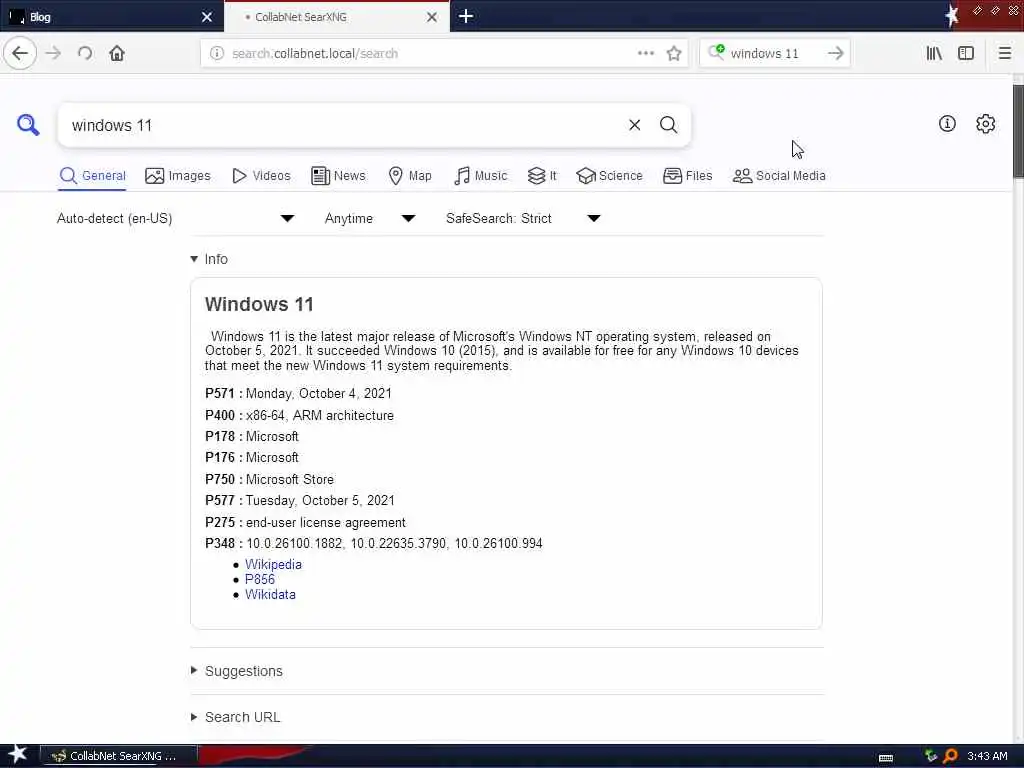1024x768 pixels.
Task: Click the network tray icon
Action: (x=931, y=756)
